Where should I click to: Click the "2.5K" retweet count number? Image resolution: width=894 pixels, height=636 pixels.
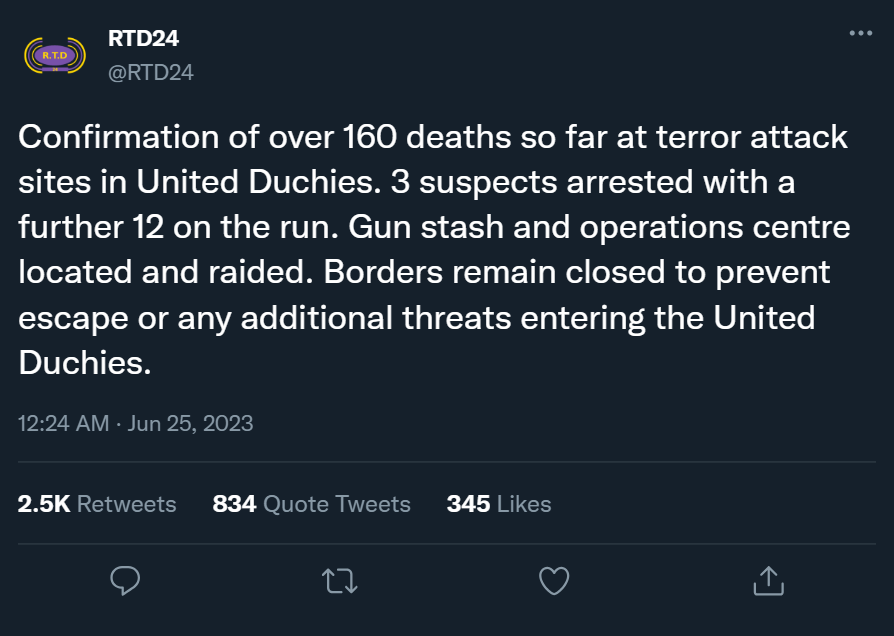[44, 504]
